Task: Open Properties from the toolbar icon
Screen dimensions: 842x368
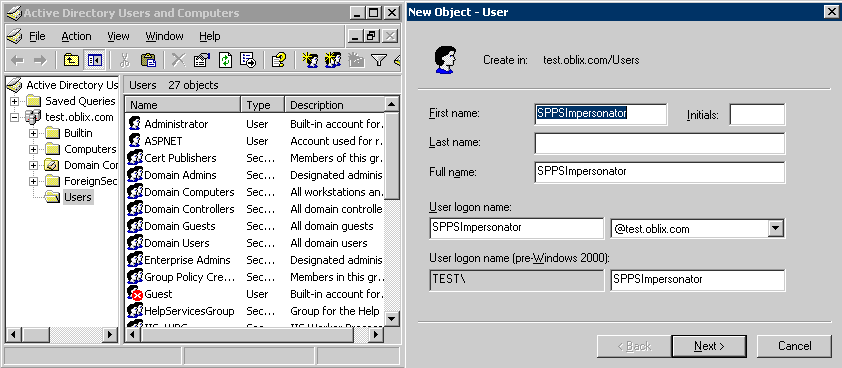Action: (201, 60)
